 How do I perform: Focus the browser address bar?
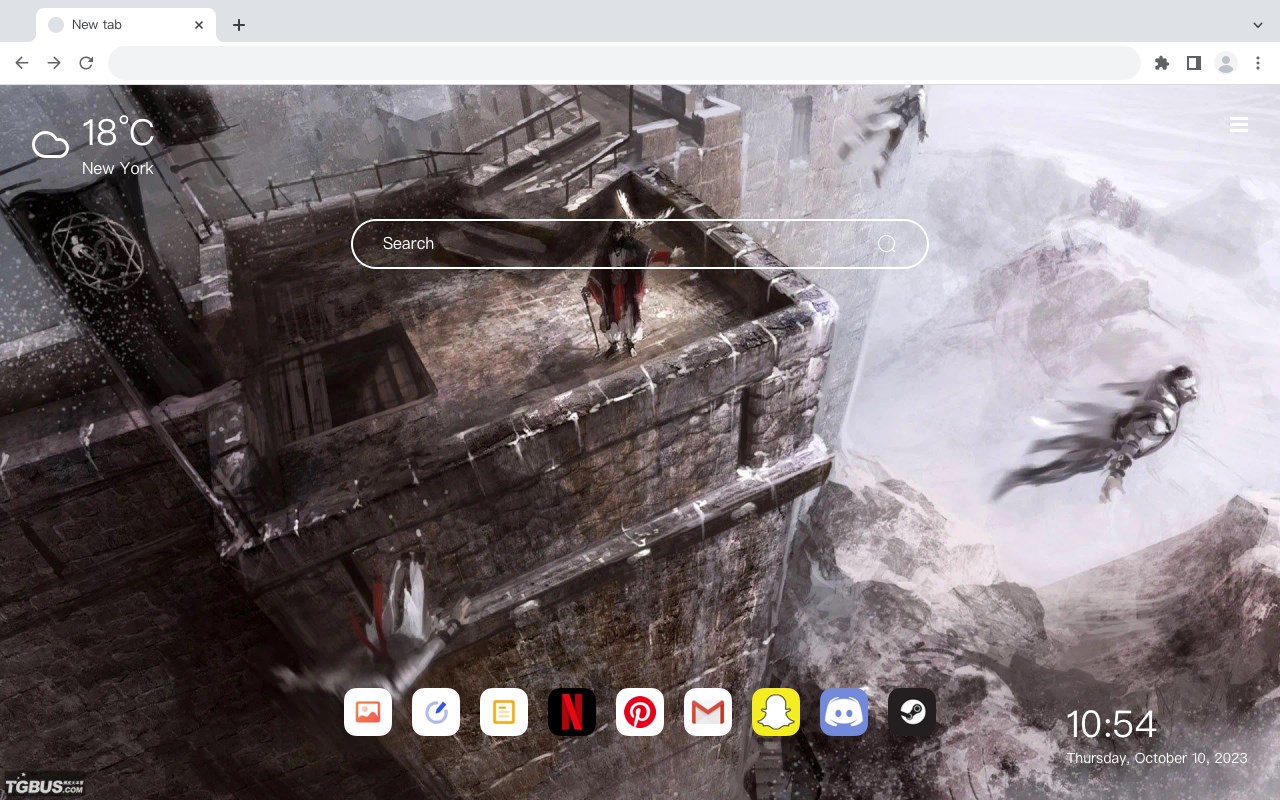click(x=624, y=63)
